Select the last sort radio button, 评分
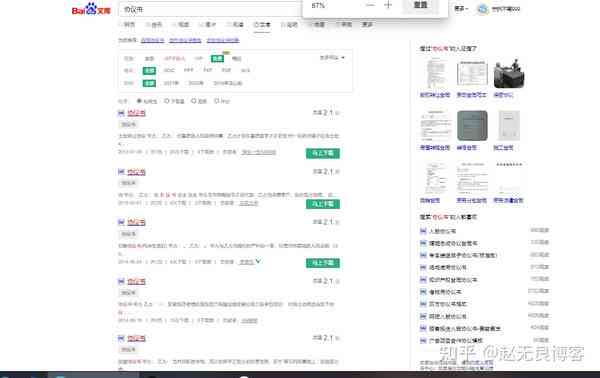 [217, 101]
